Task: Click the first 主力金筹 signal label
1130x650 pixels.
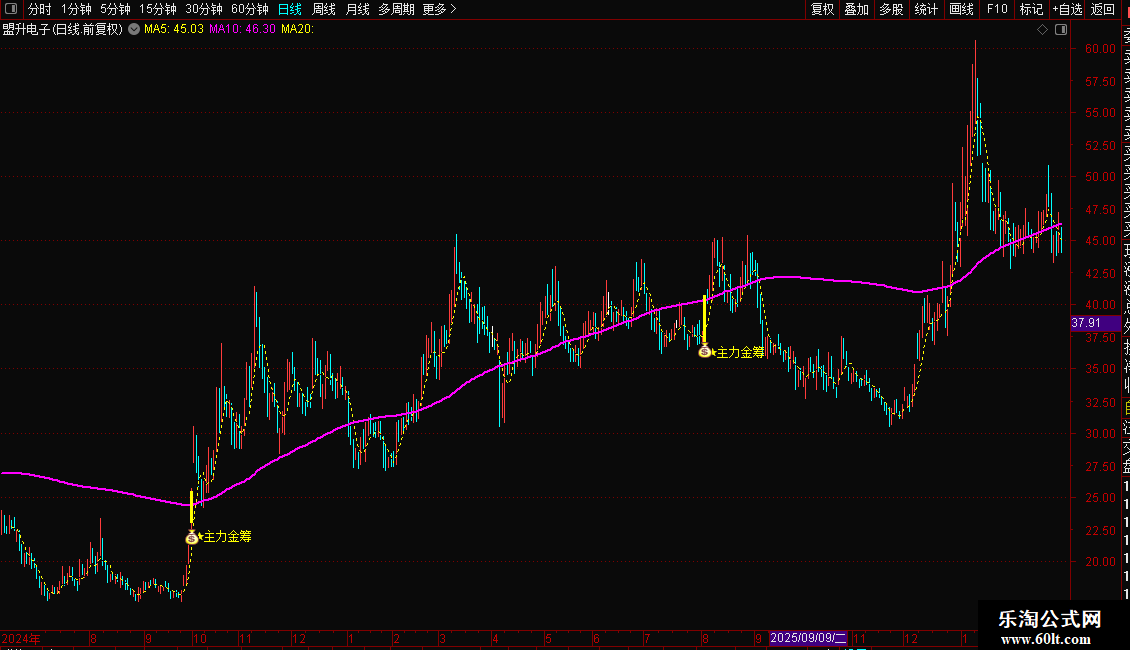Action: (228, 537)
